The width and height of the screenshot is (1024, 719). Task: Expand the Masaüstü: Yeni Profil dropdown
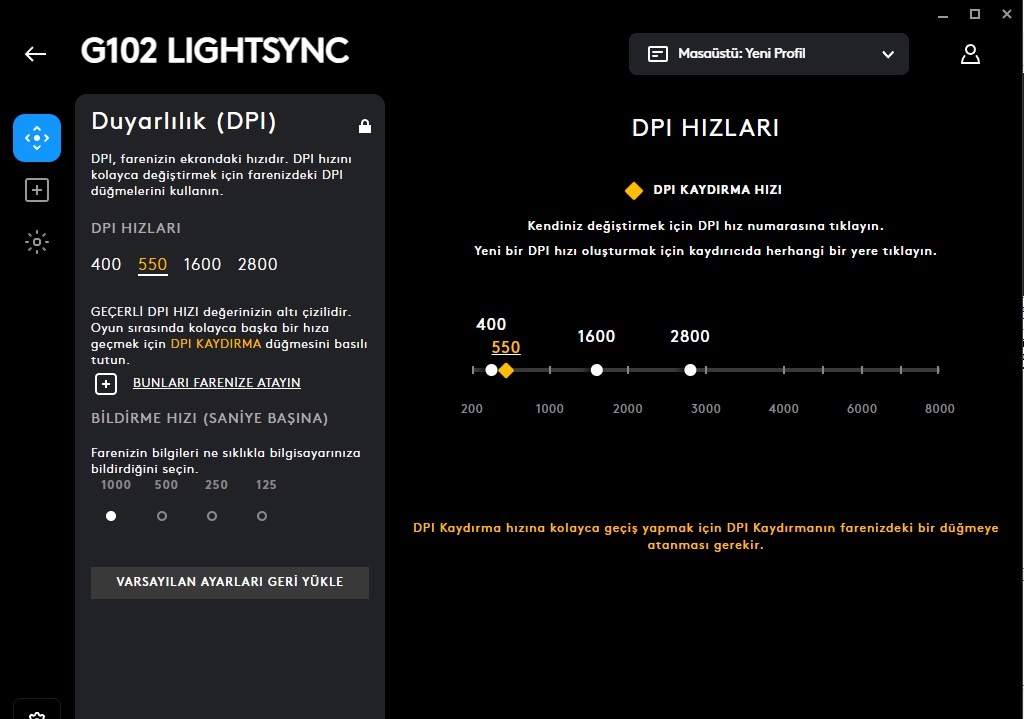[x=769, y=54]
